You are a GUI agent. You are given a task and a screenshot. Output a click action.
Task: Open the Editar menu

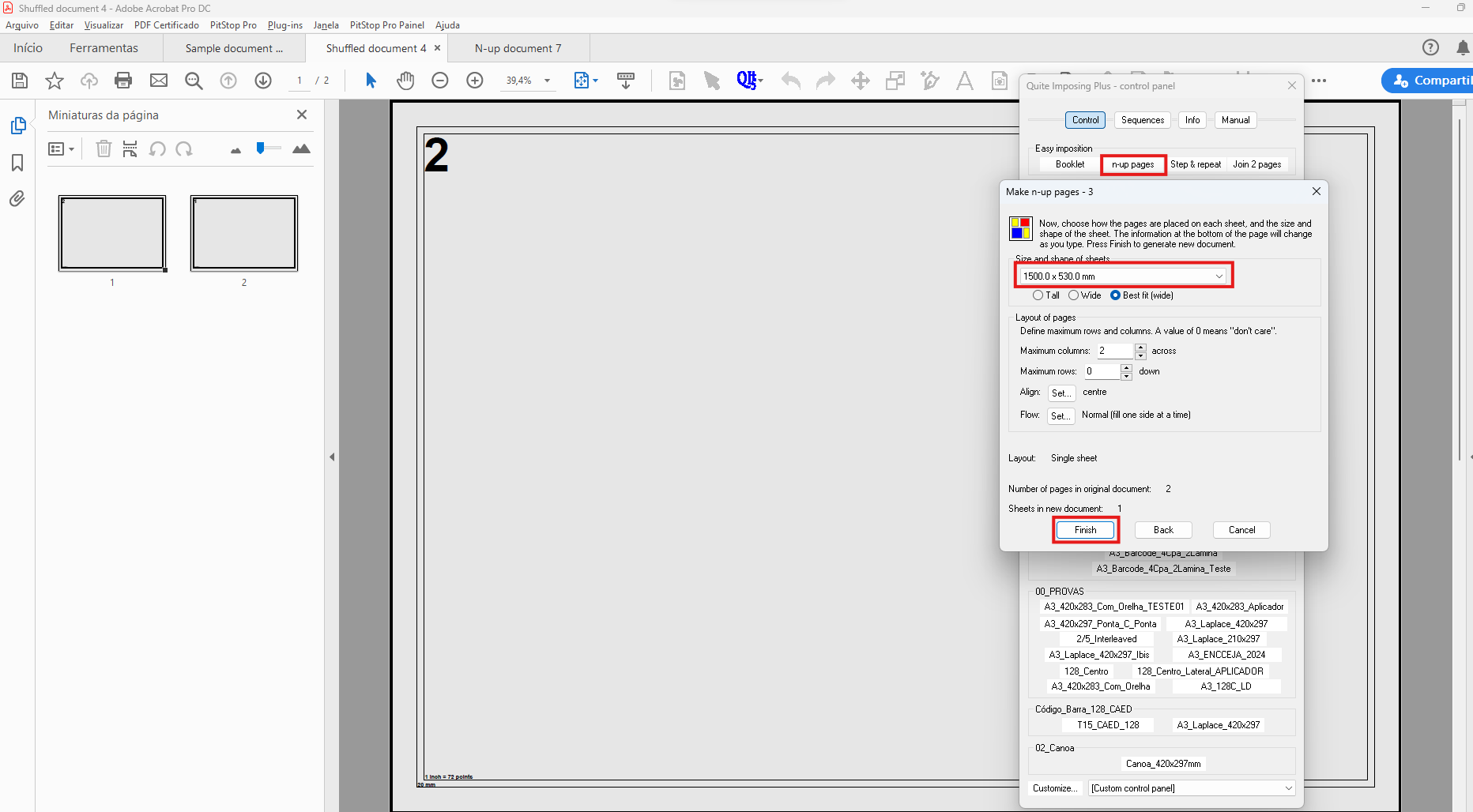[62, 25]
